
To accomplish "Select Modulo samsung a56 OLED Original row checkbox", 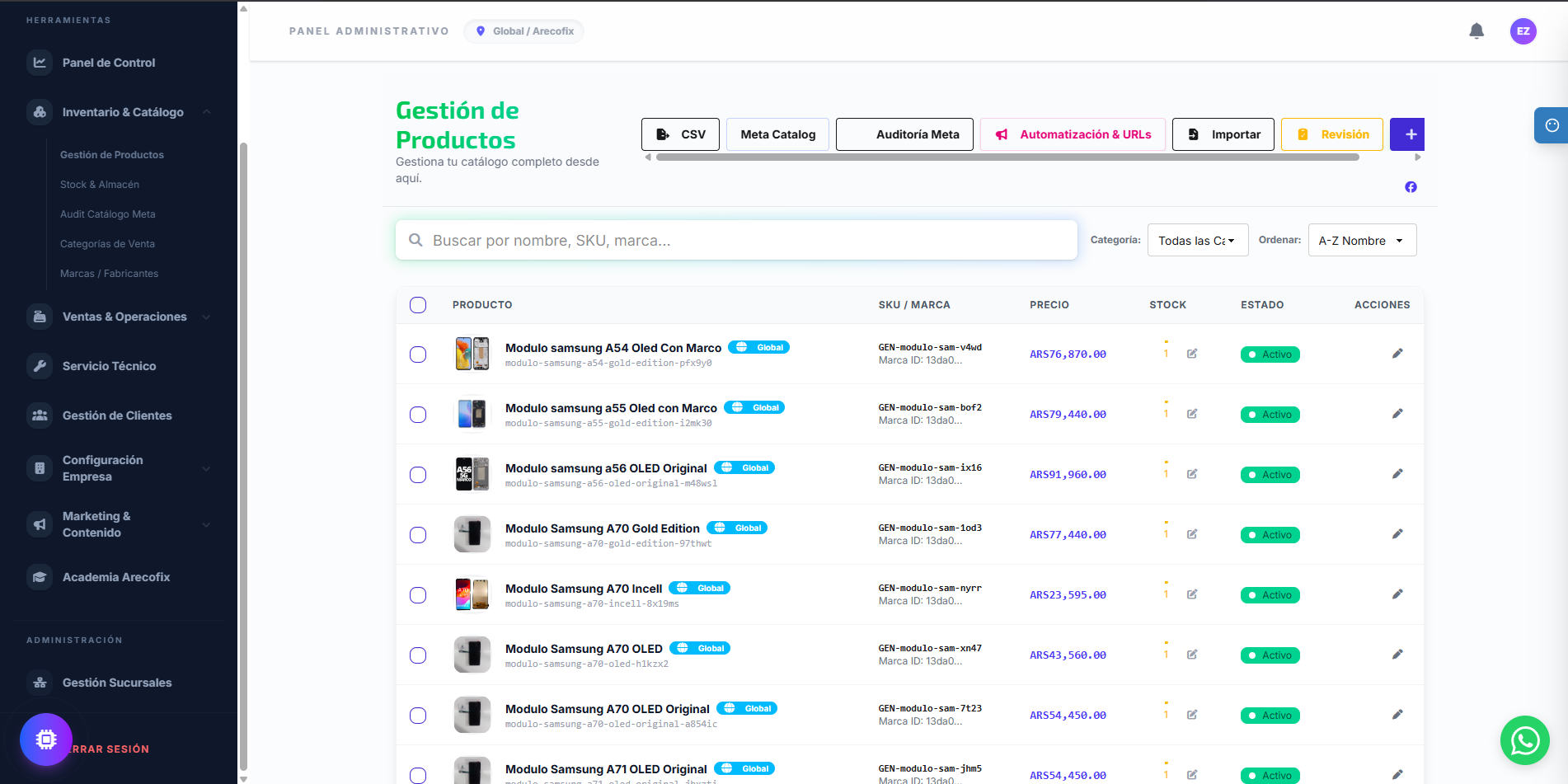I will 418,475.
